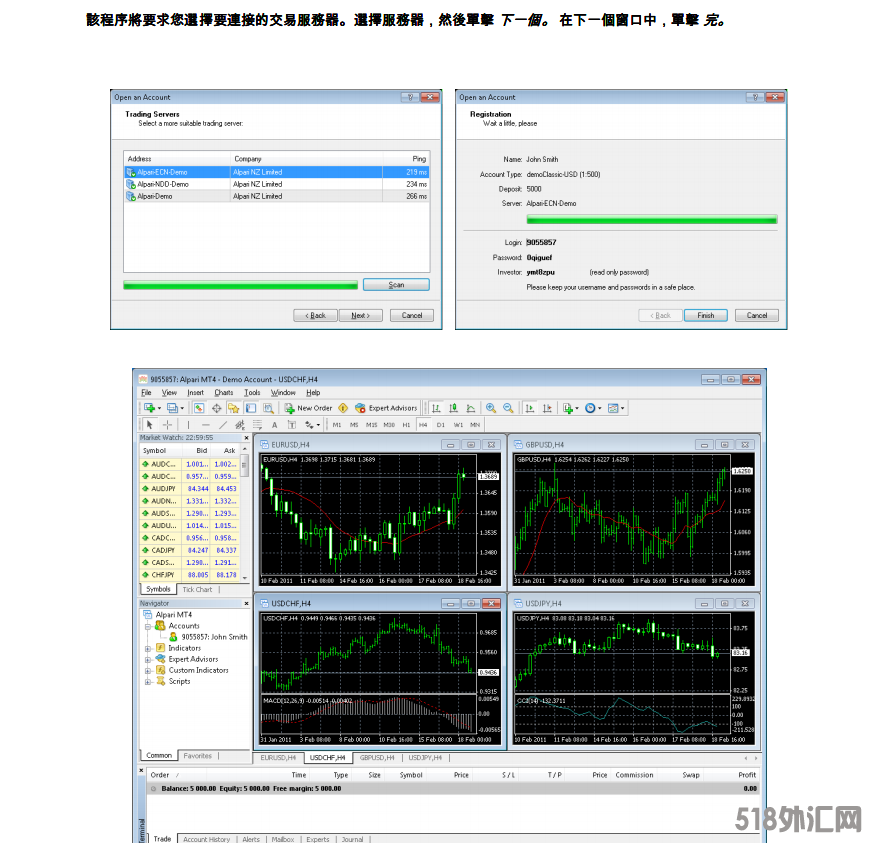Expand the Scripts node in Navigator

tap(148, 682)
